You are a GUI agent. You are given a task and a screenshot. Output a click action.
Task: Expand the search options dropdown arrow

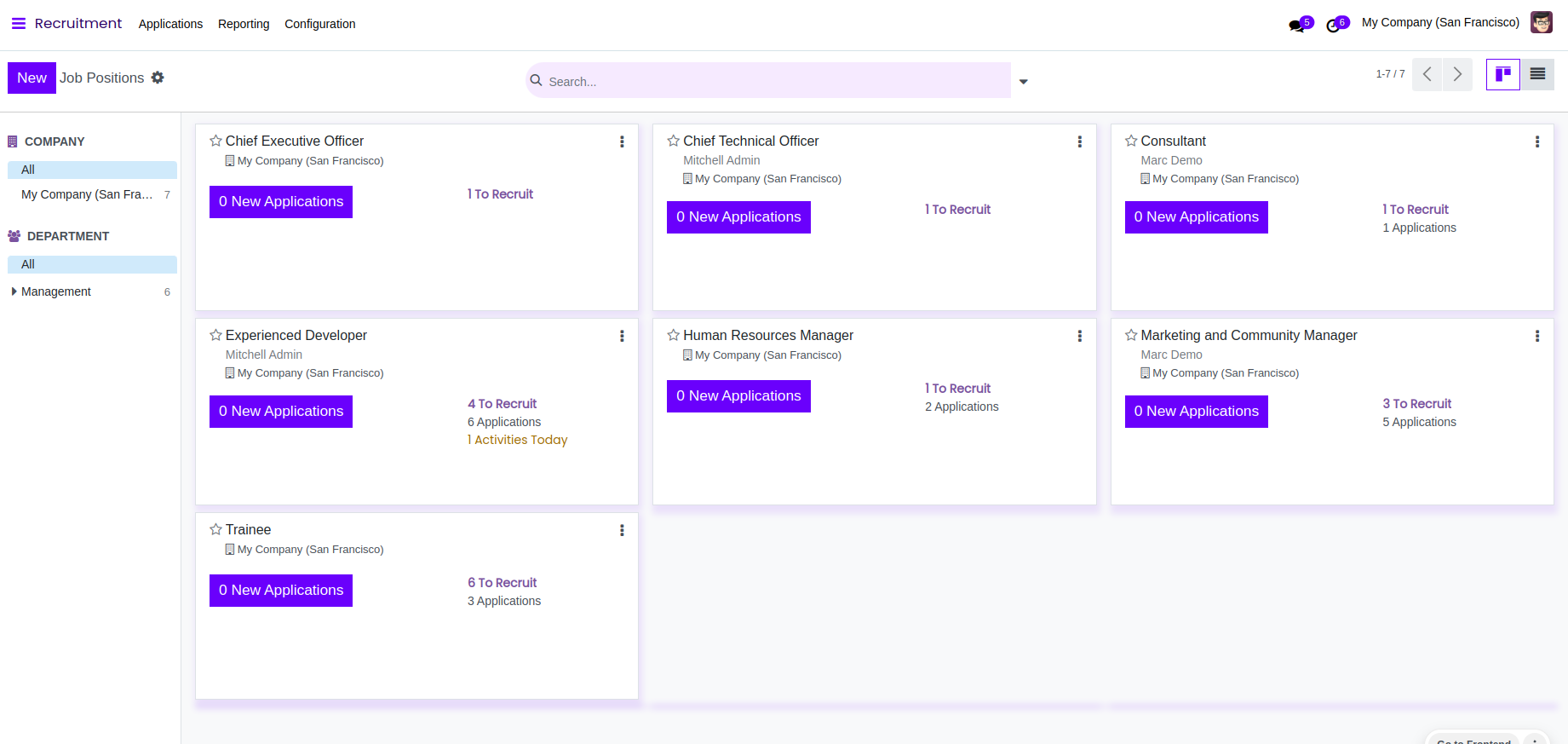(x=1024, y=82)
